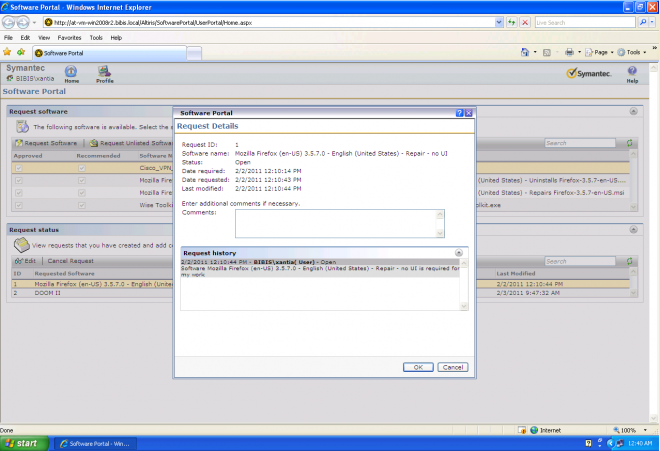This screenshot has height=451, width=660.
Task: Collapse the Request history section
Action: pos(459,253)
